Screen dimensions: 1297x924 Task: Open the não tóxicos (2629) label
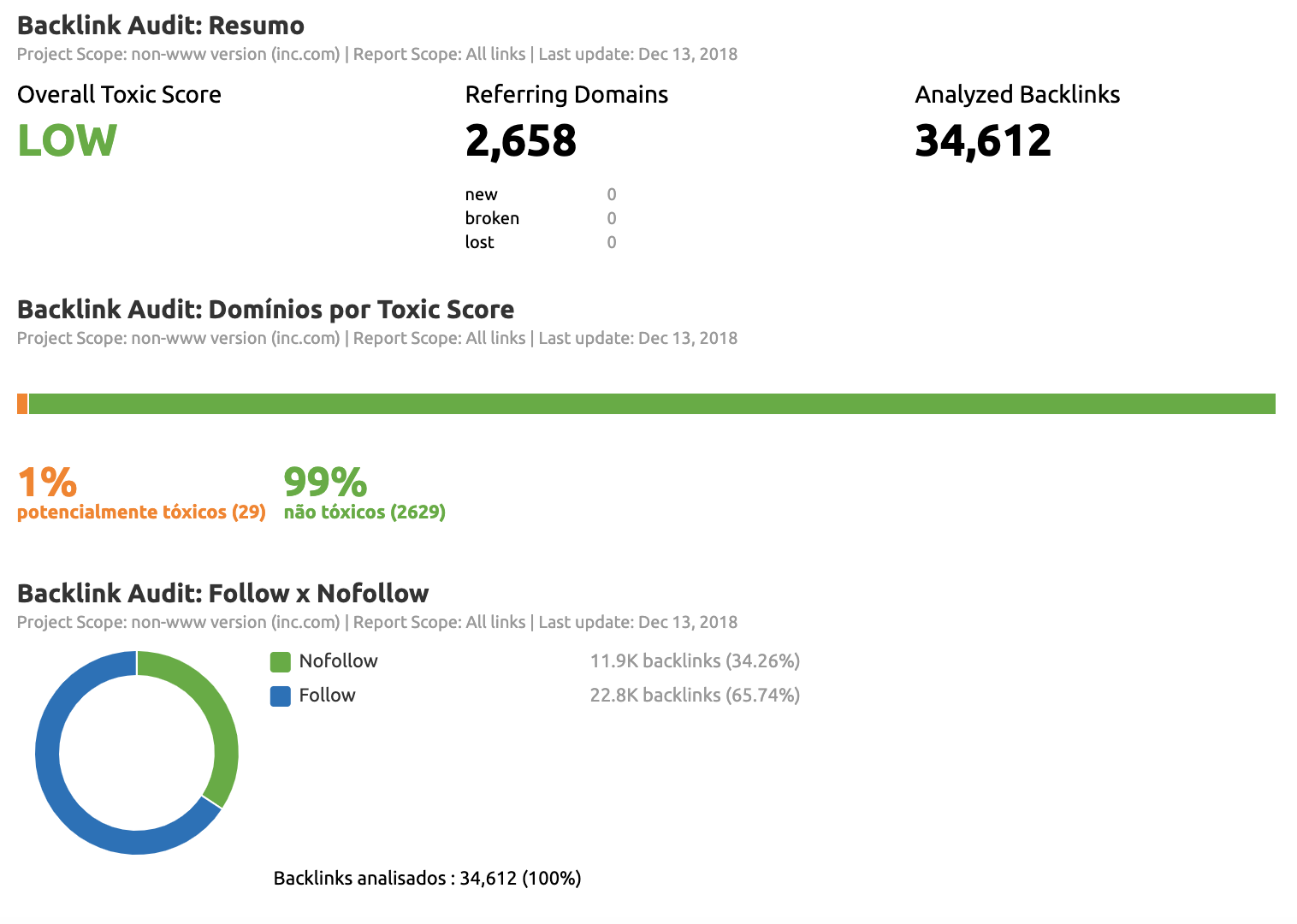364,512
